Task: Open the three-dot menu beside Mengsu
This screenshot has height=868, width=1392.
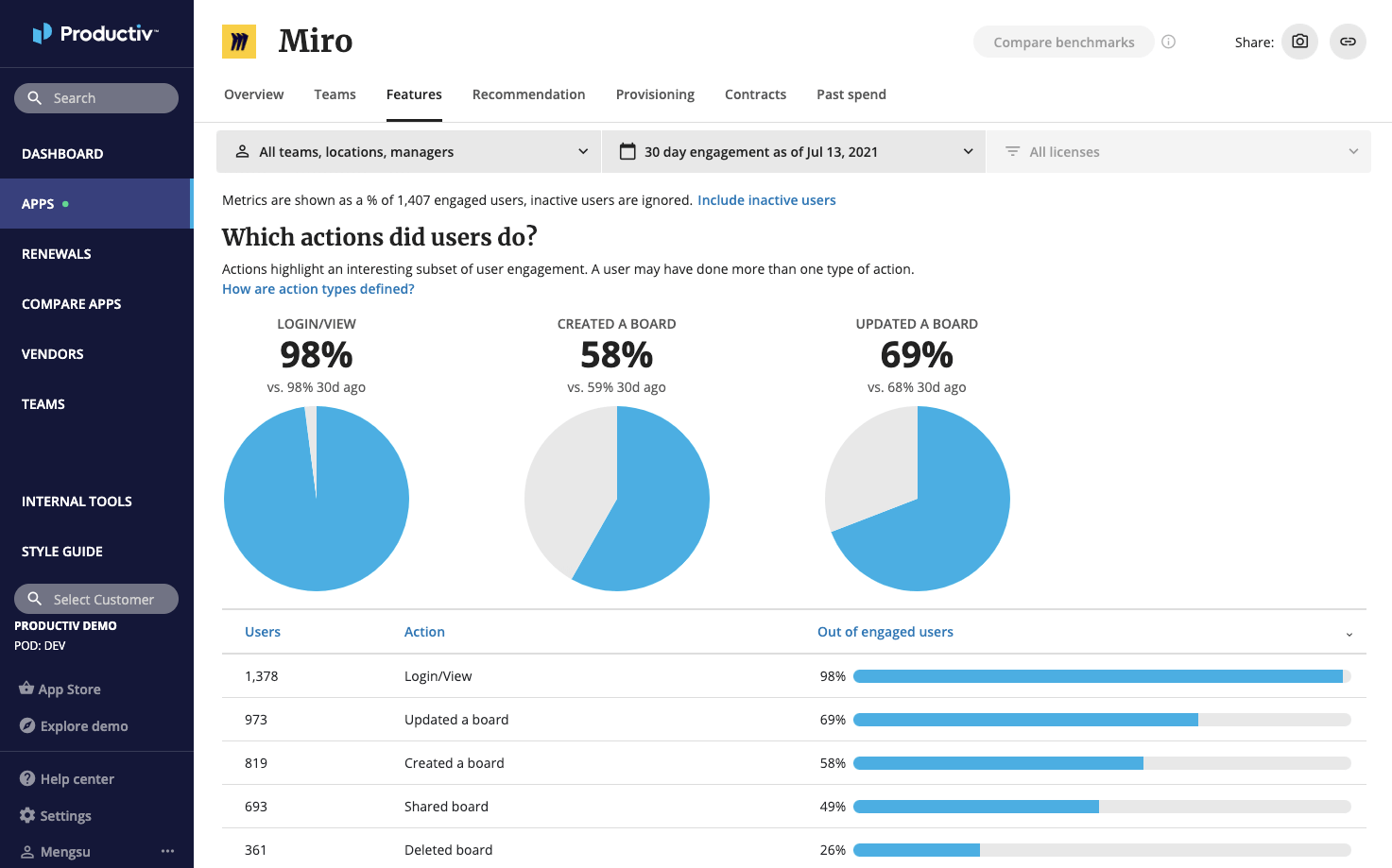Action: coord(167,851)
